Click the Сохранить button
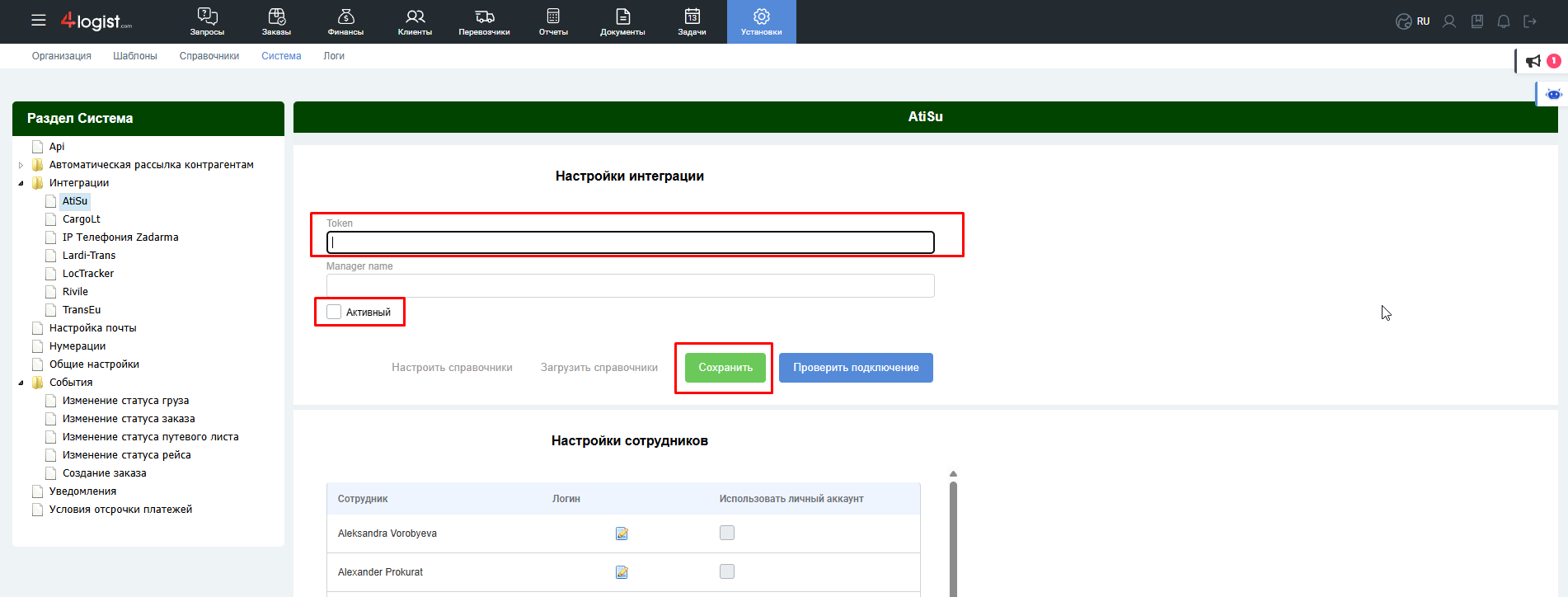 (x=725, y=368)
